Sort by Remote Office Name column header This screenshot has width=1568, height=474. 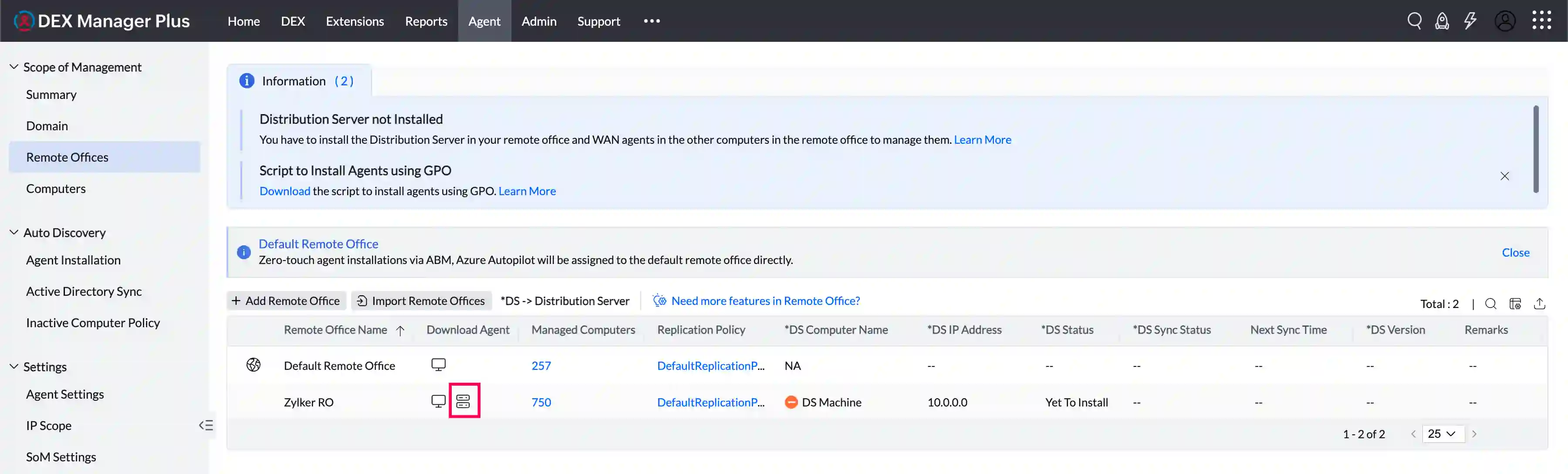click(335, 330)
